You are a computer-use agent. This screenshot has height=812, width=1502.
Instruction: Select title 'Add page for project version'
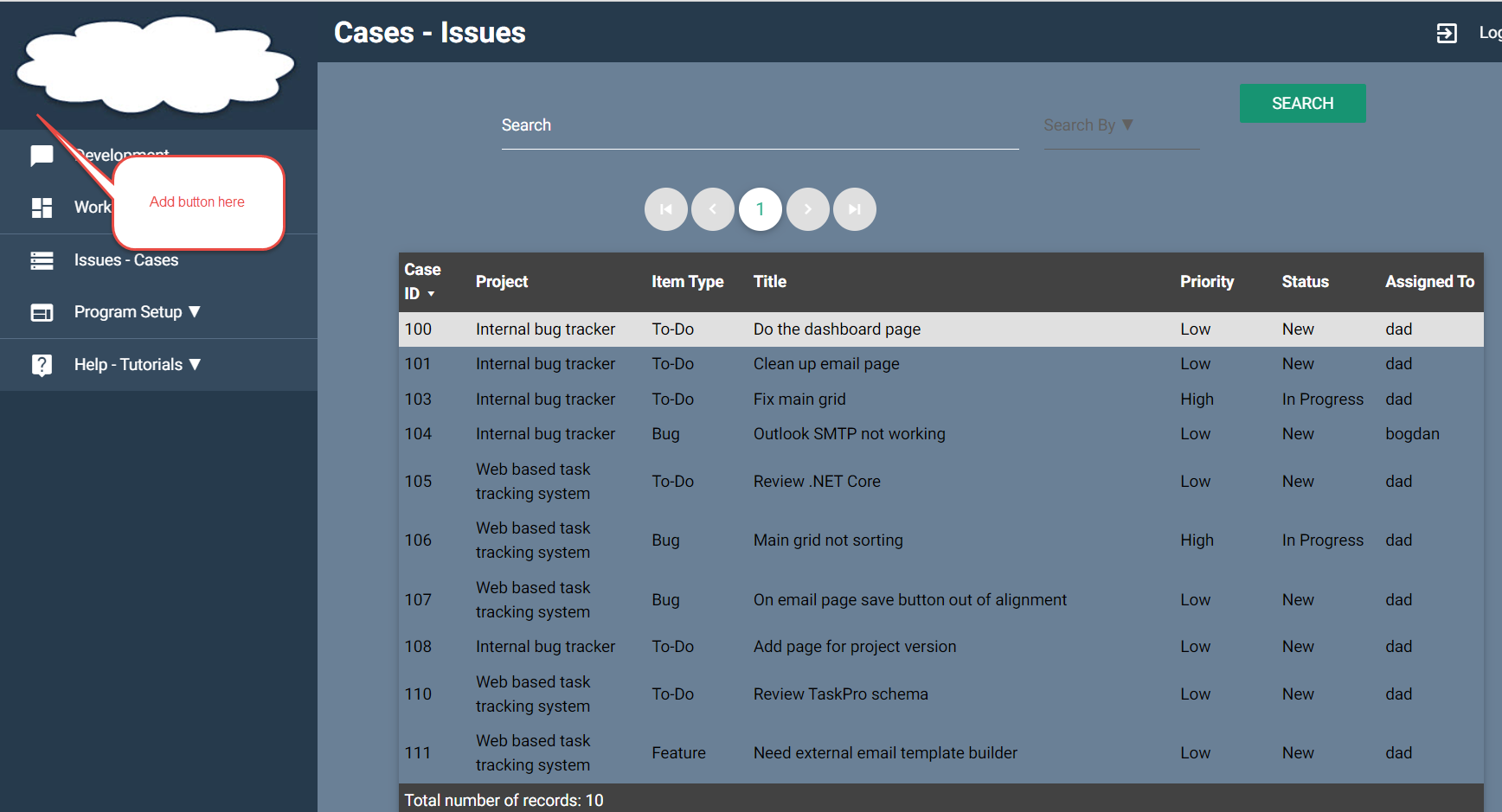pyautogui.click(x=855, y=647)
